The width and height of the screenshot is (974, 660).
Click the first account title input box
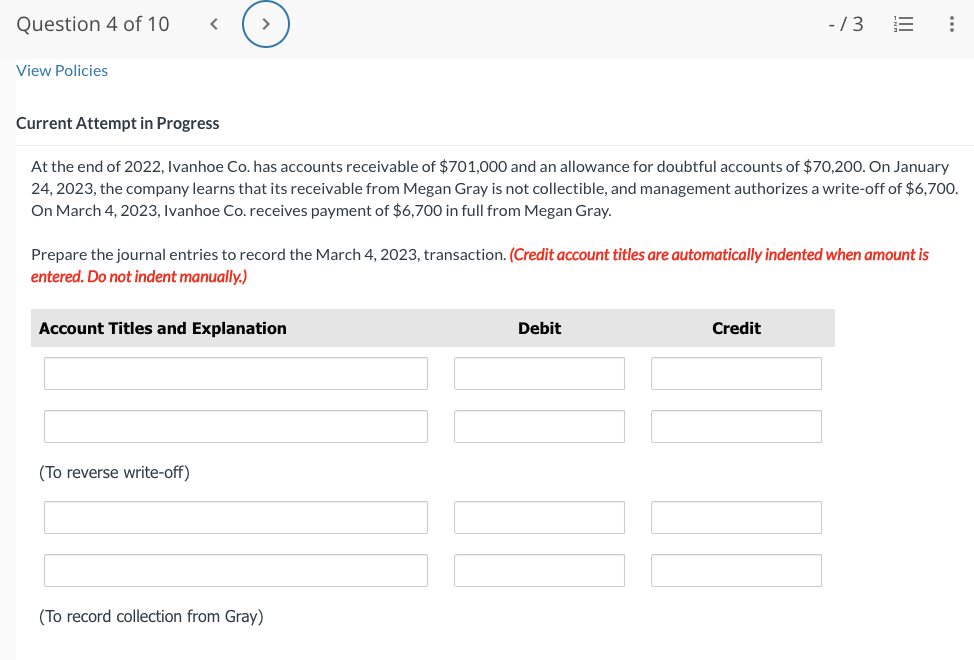click(235, 373)
